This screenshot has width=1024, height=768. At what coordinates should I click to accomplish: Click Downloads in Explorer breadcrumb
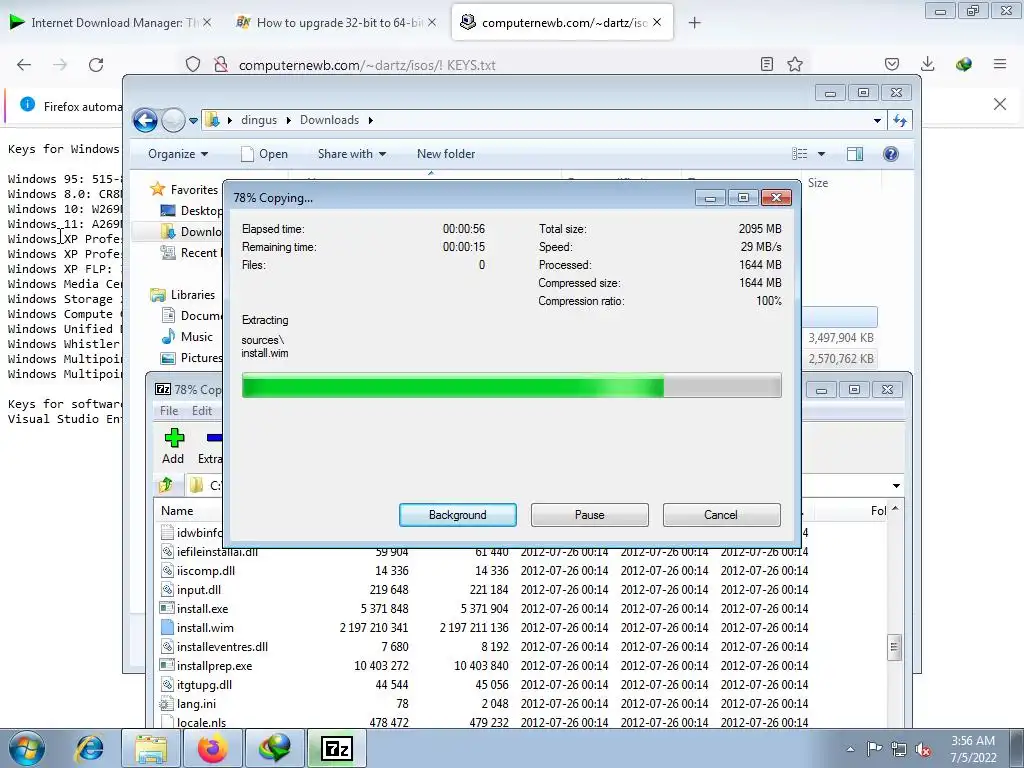click(x=329, y=120)
